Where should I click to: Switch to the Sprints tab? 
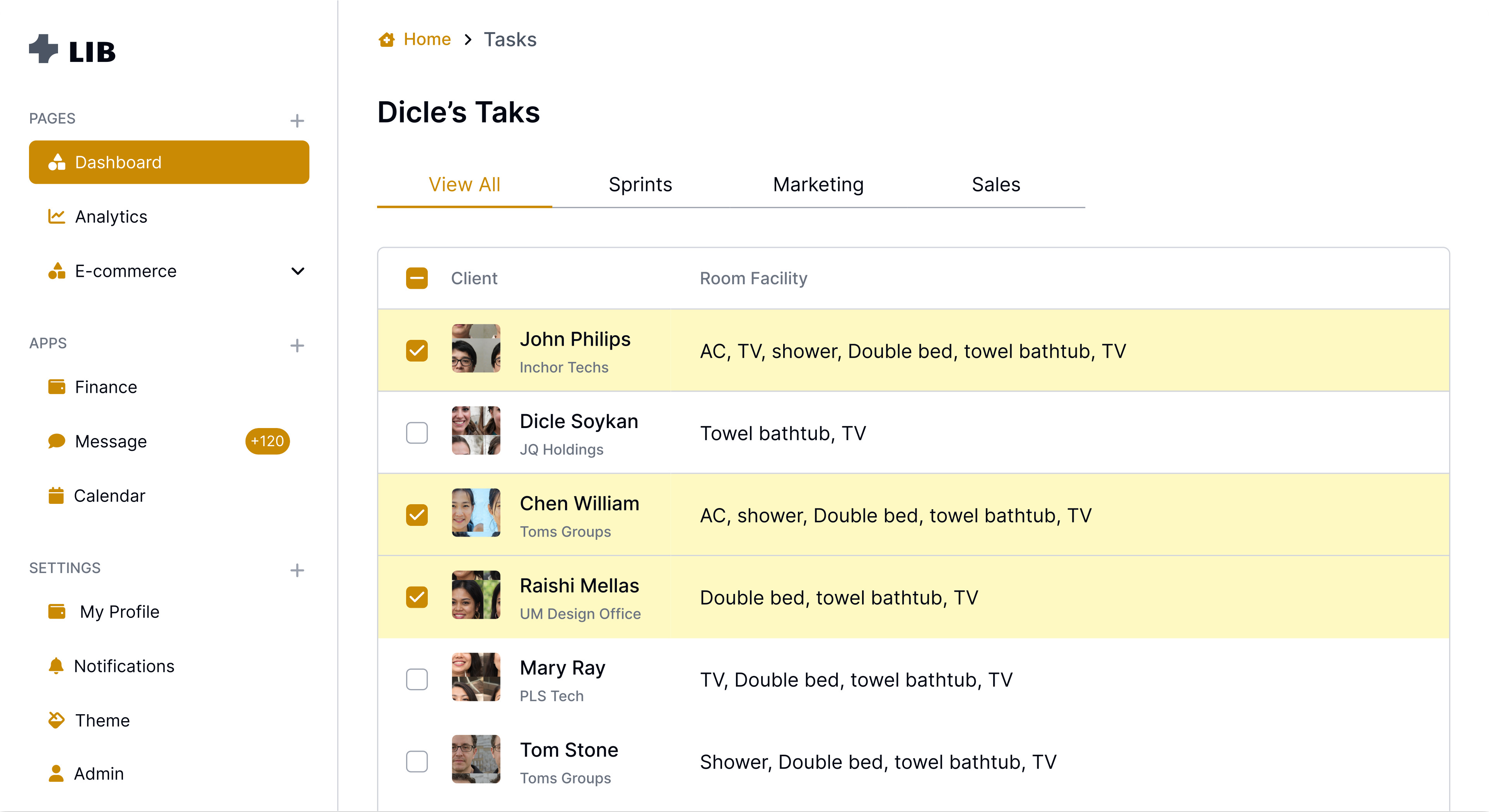point(640,184)
